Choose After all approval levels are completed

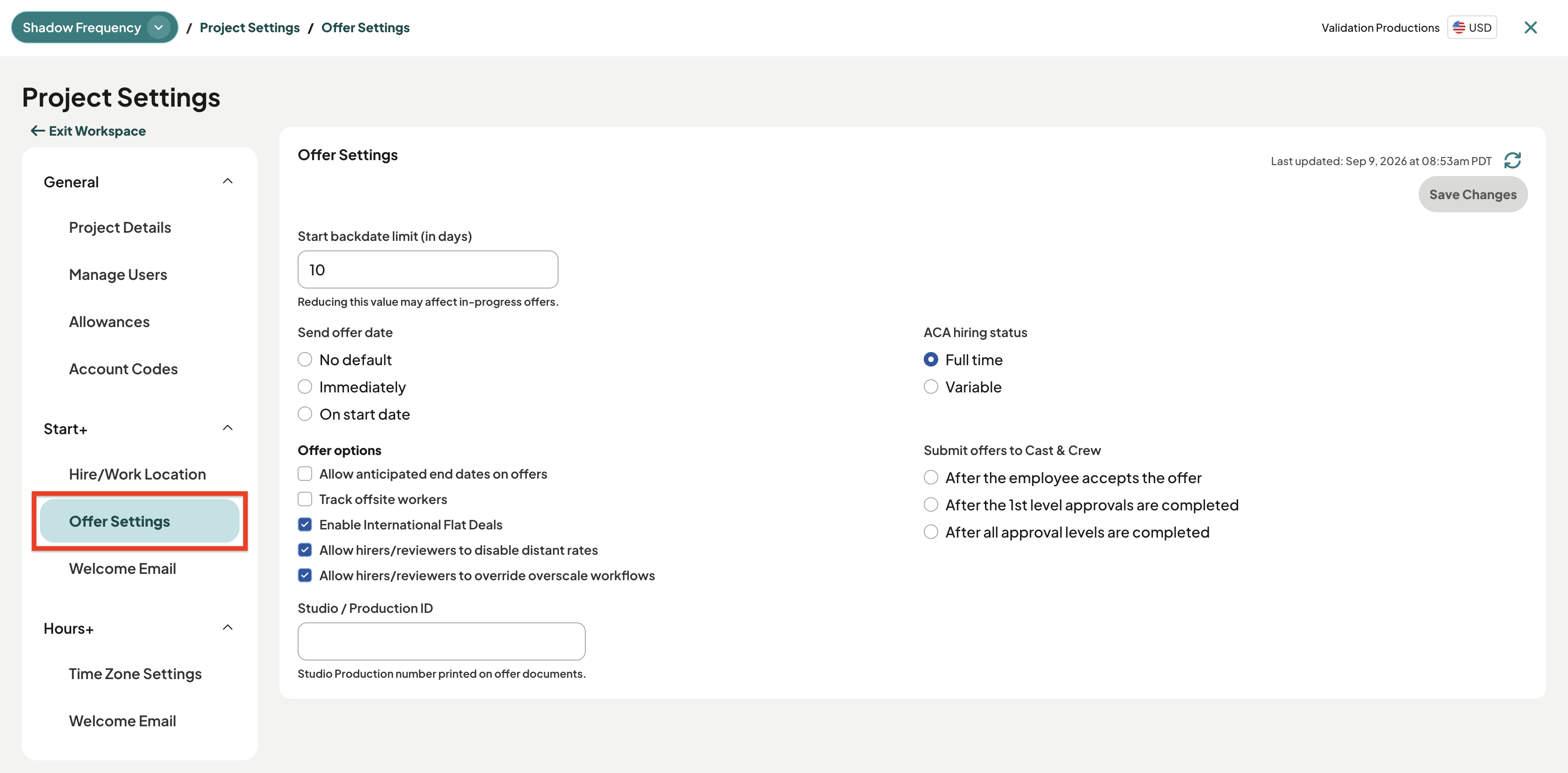tap(931, 532)
